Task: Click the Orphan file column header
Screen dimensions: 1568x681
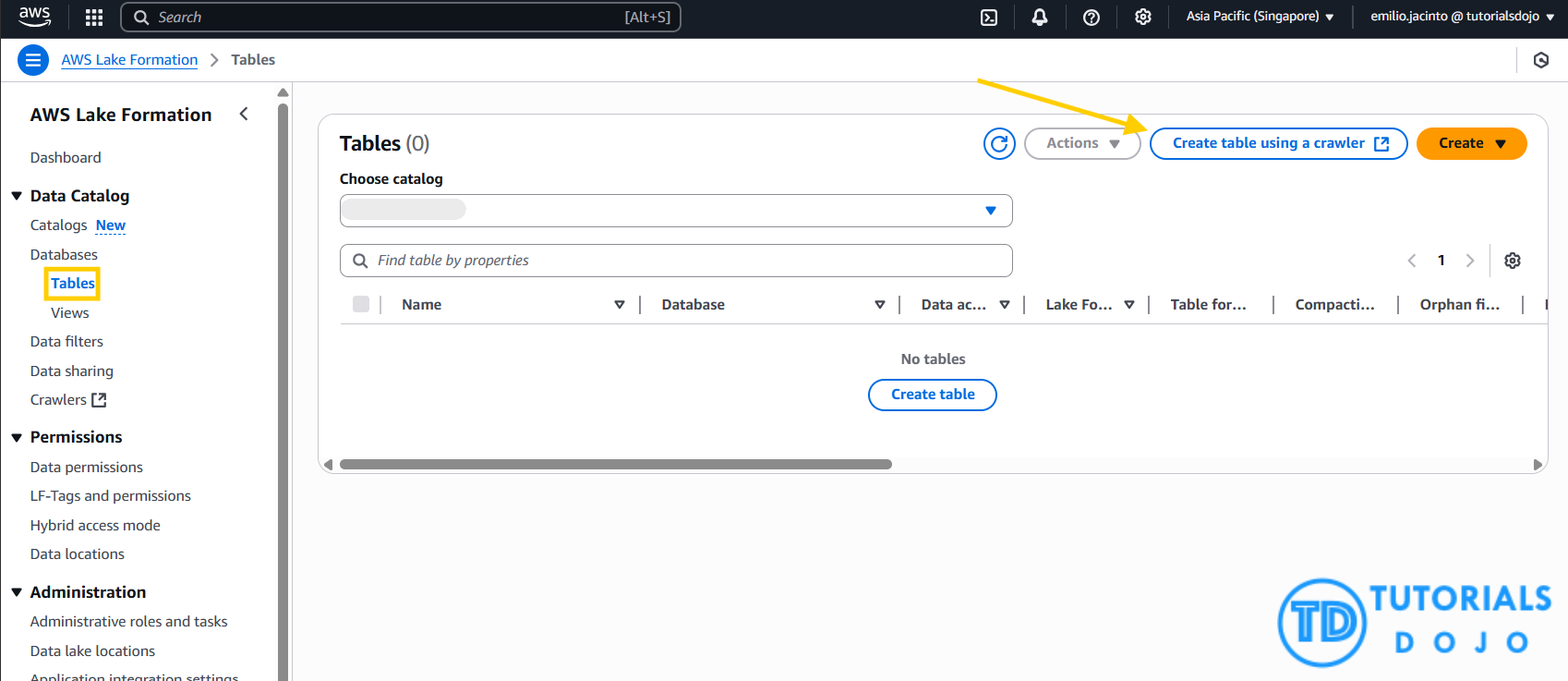Action: click(x=1459, y=305)
